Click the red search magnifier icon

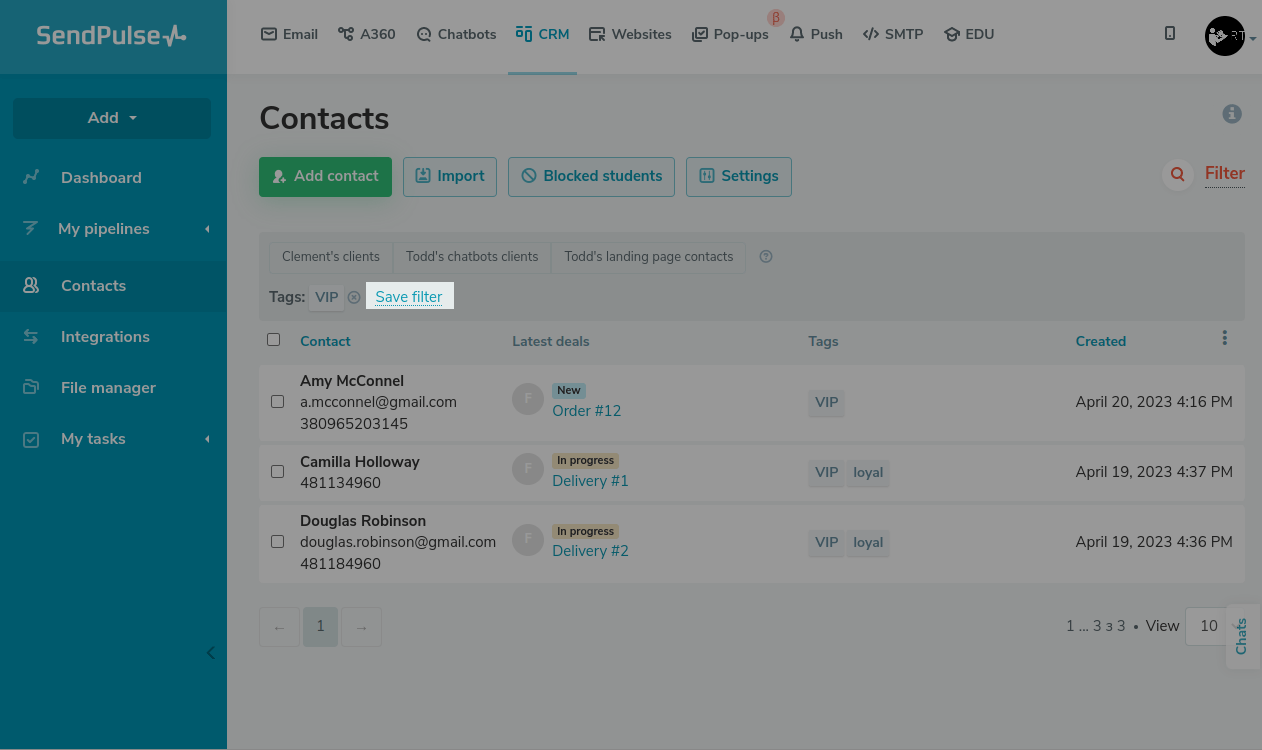[1178, 175]
